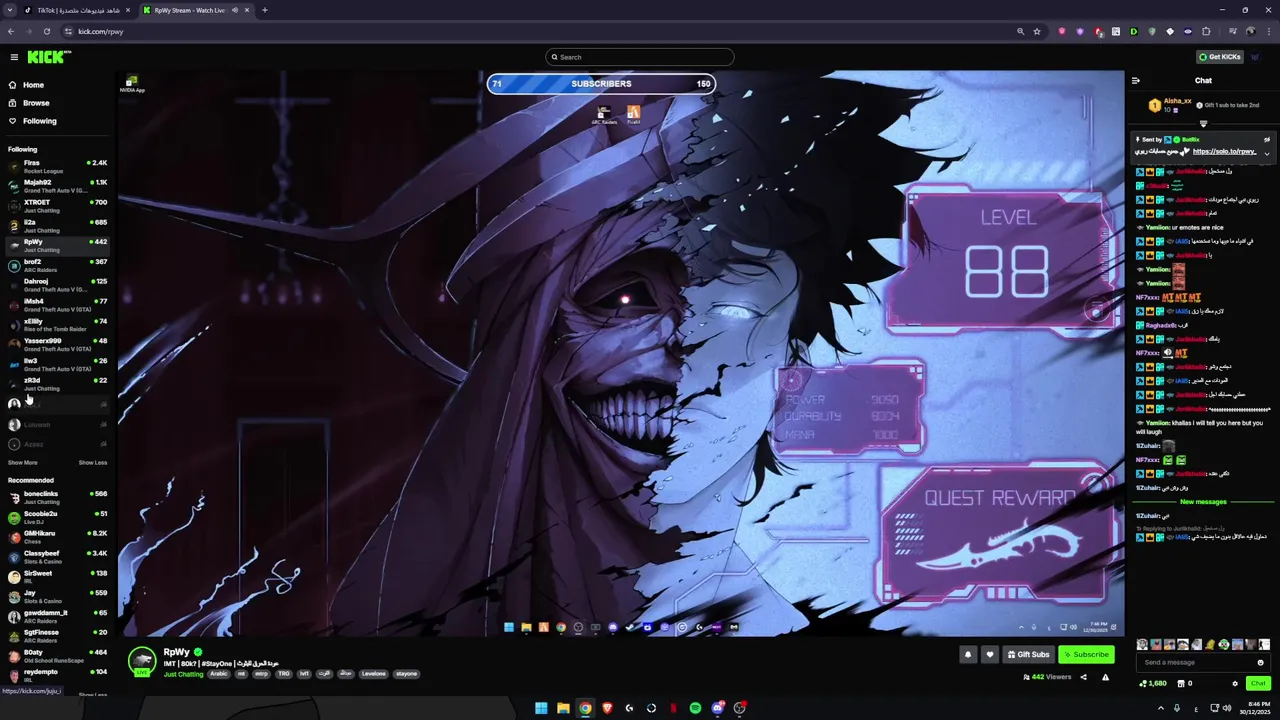The width and height of the screenshot is (1280, 720).
Task: Click Show More under Following
Action: [23, 463]
